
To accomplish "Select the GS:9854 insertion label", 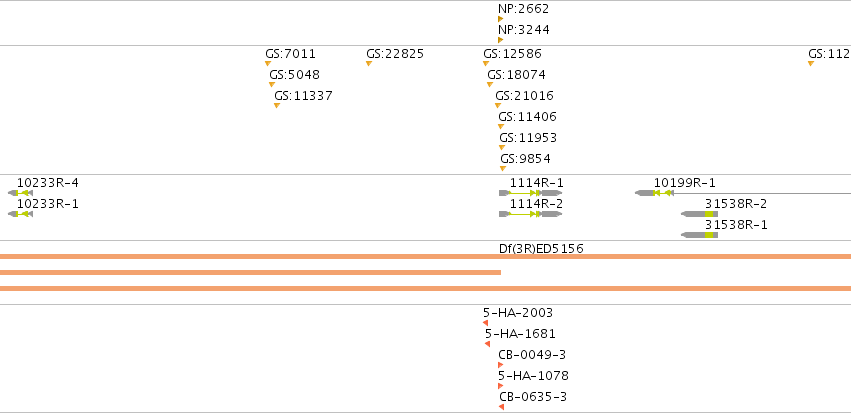I will coord(525,159).
